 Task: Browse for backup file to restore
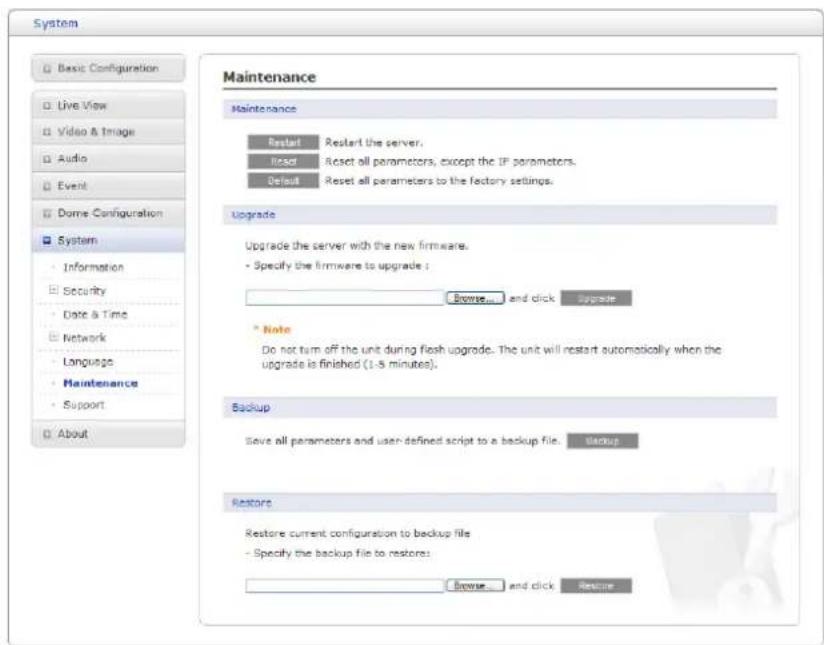pos(475,586)
